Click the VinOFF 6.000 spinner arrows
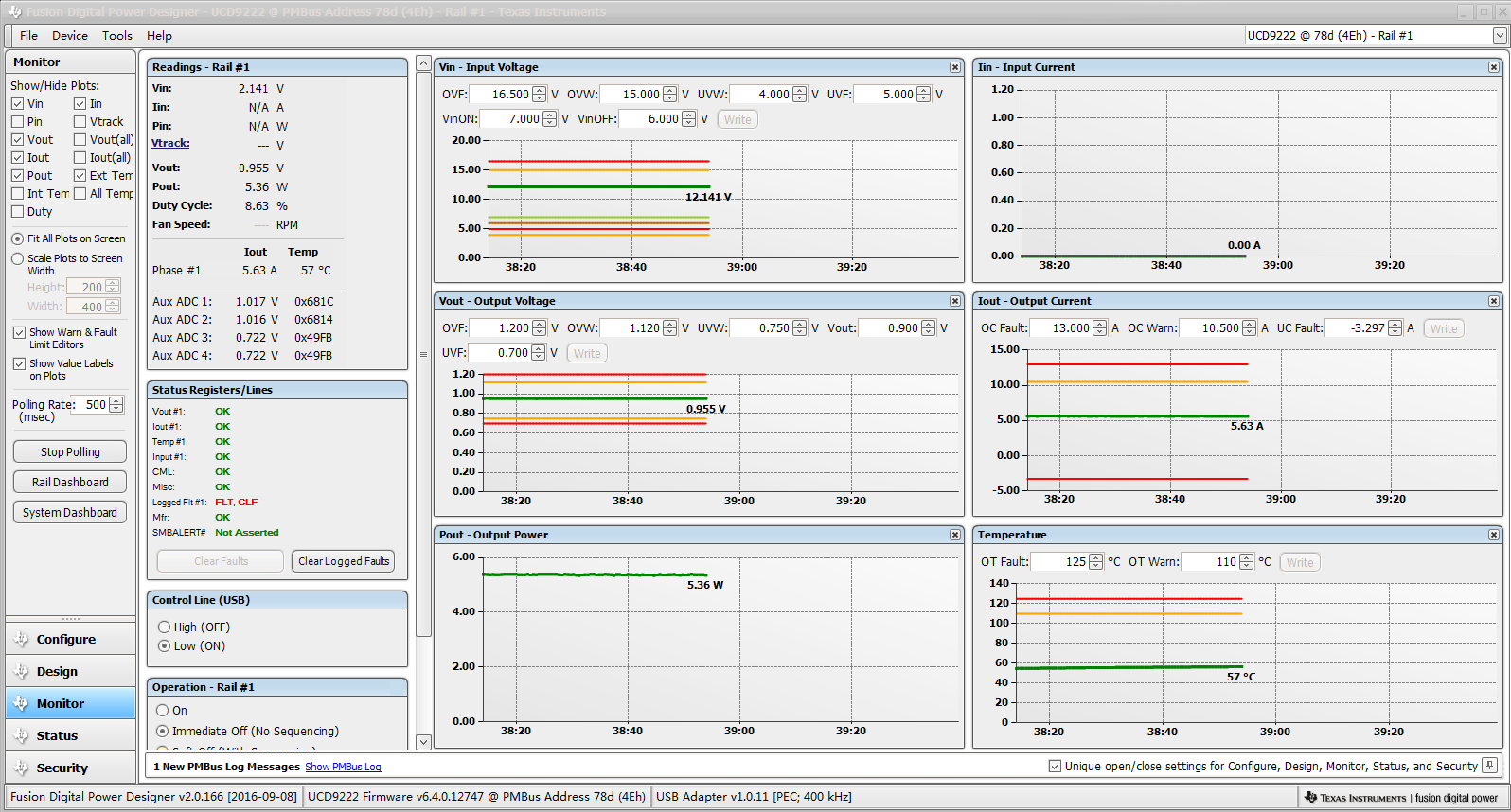The width and height of the screenshot is (1511, 812). click(689, 119)
